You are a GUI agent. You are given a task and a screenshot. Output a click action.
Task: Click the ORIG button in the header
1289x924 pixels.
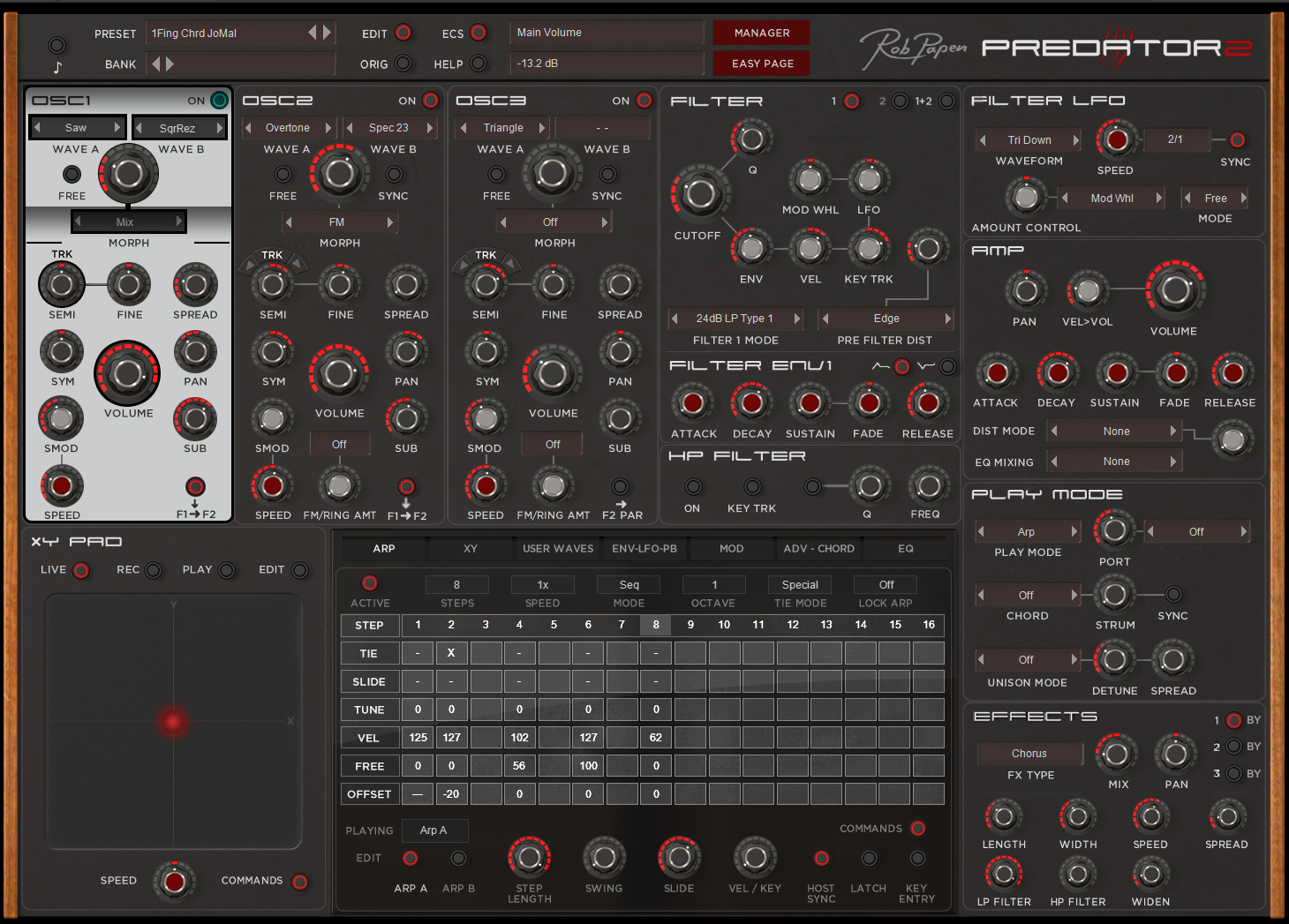tap(403, 64)
